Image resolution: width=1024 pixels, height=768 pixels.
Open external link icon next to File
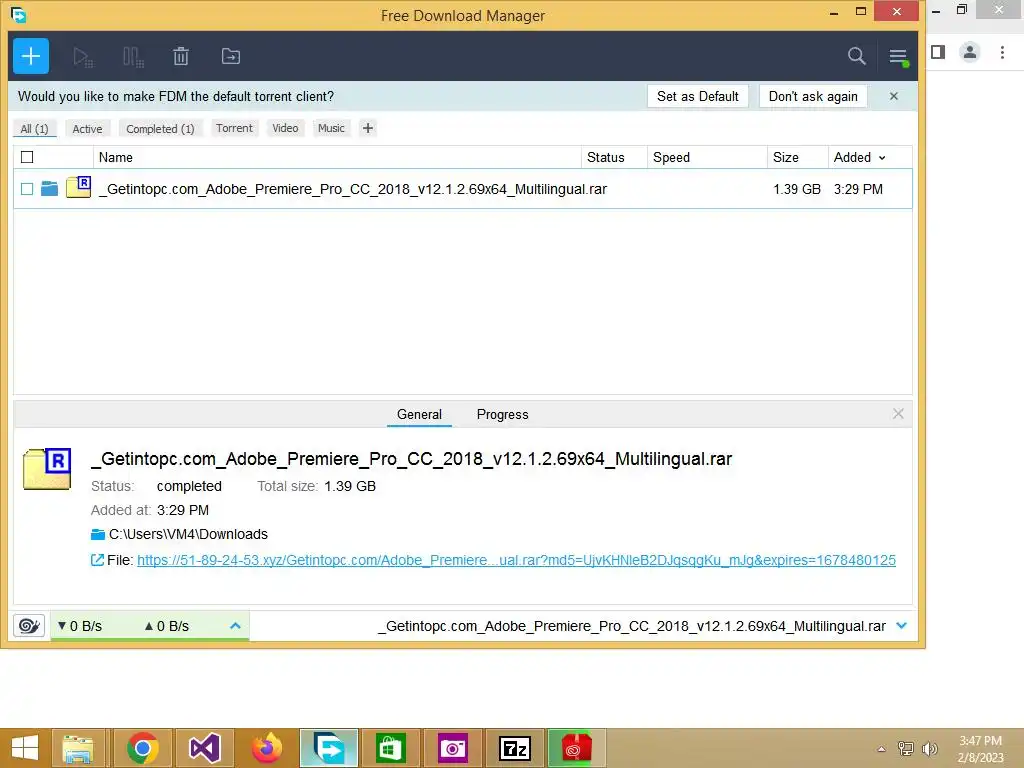click(97, 560)
